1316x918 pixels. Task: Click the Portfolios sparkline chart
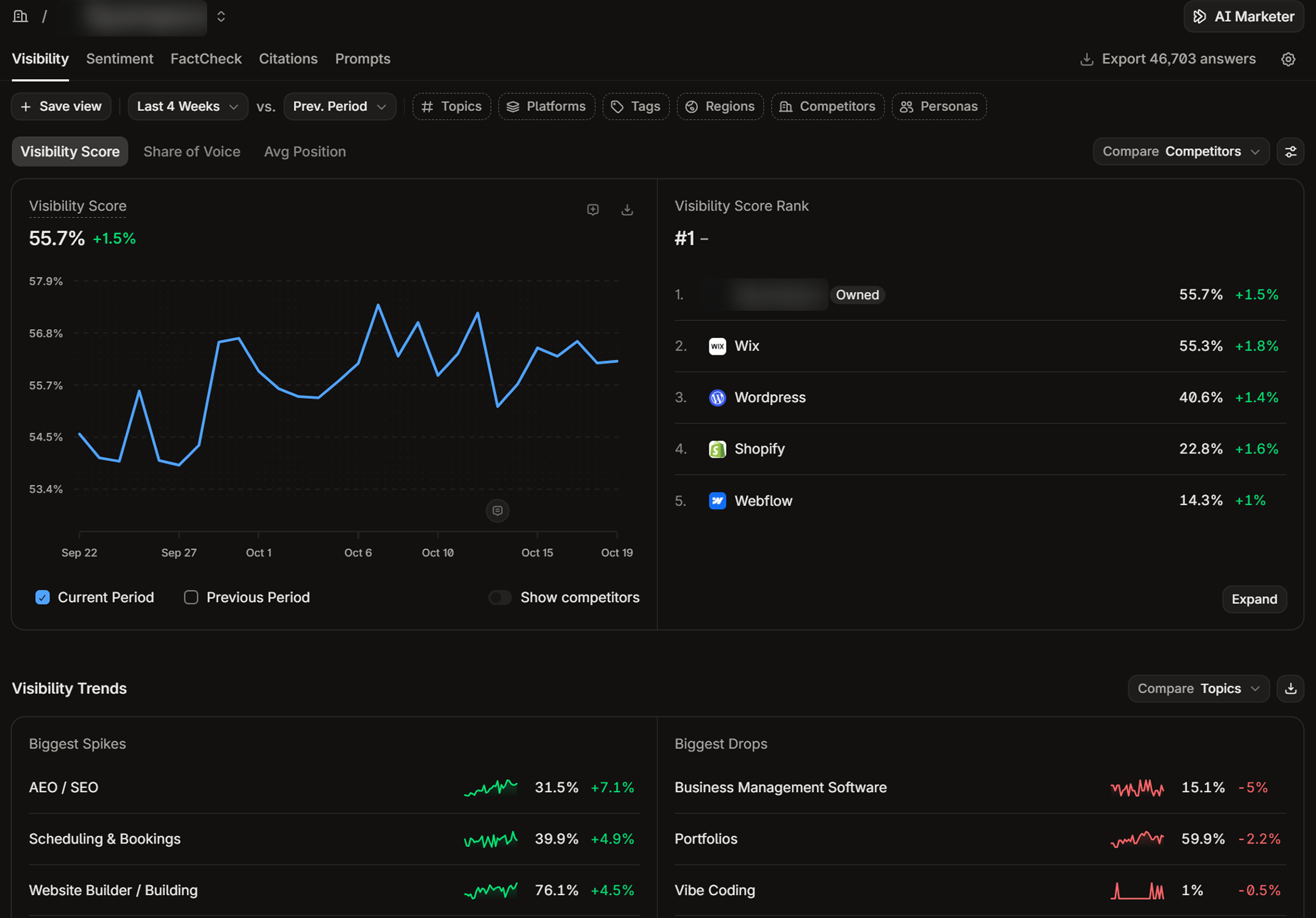tap(1137, 839)
